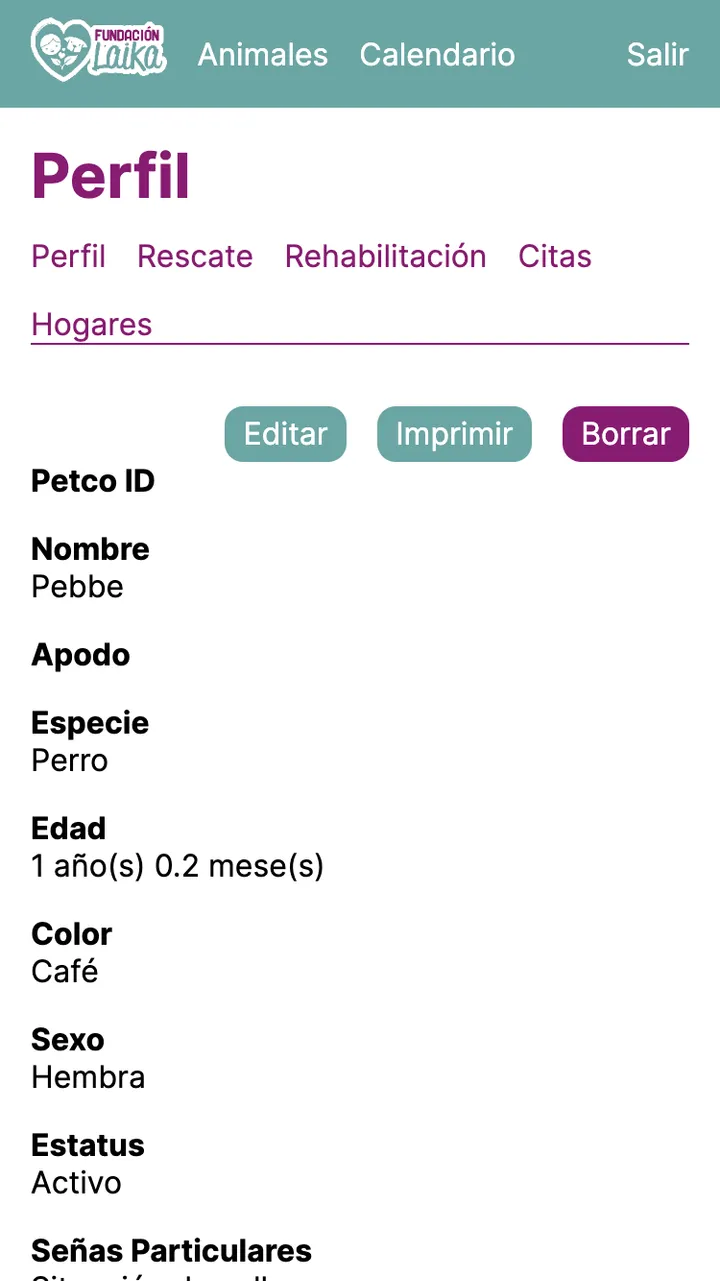This screenshot has height=1281, width=720.
Task: View the Citas tab
Action: click(555, 256)
